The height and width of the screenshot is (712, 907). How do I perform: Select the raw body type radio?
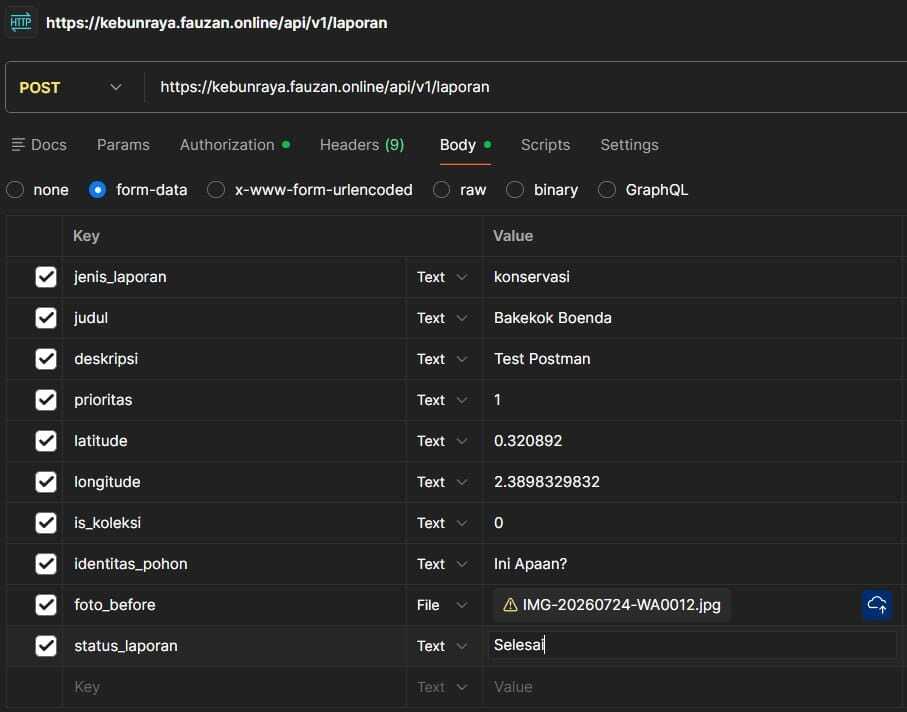pyautogui.click(x=441, y=190)
